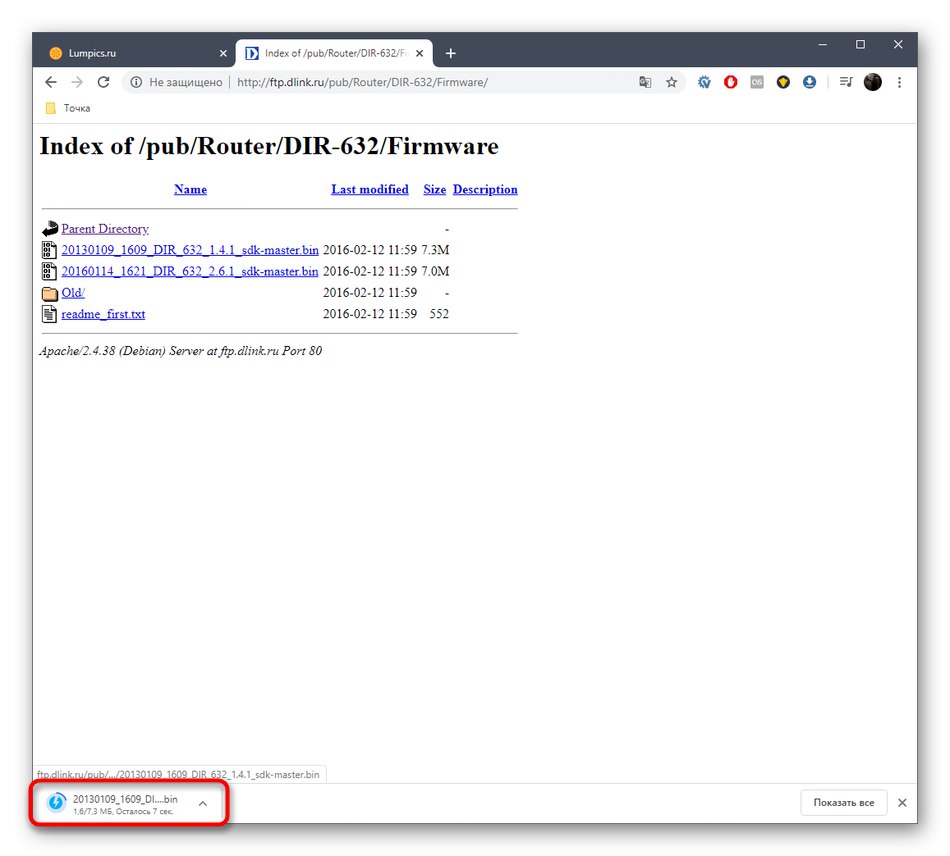Viewport: 950px width, 856px height.
Task: Open the blue gear extension icon
Action: (x=704, y=82)
